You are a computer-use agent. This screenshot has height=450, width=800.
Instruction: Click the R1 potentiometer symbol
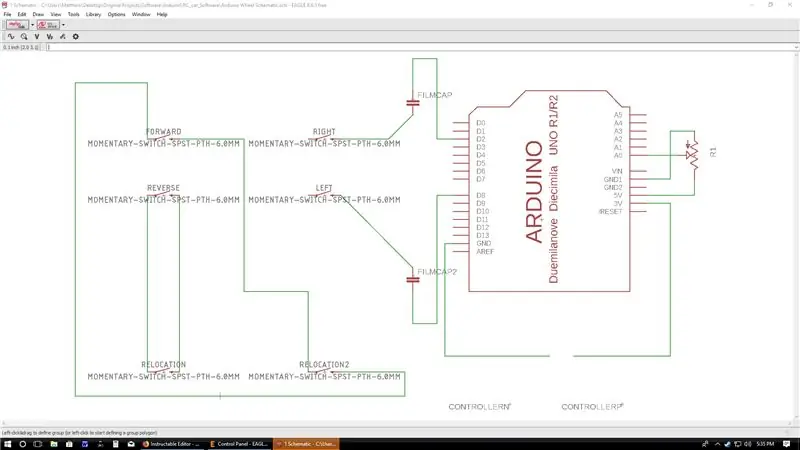coord(693,155)
